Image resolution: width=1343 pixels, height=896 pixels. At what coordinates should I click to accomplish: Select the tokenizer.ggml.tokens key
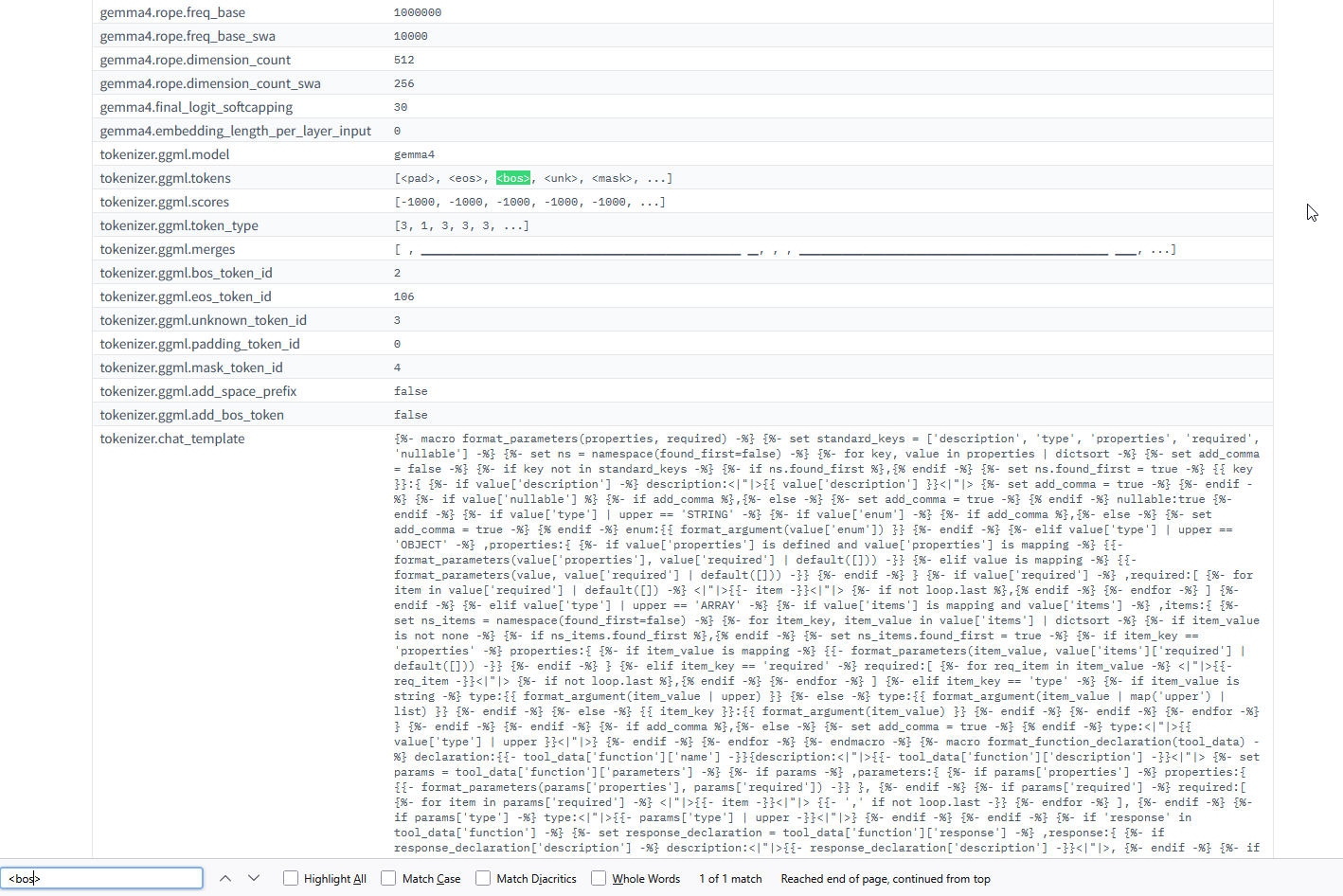[166, 178]
